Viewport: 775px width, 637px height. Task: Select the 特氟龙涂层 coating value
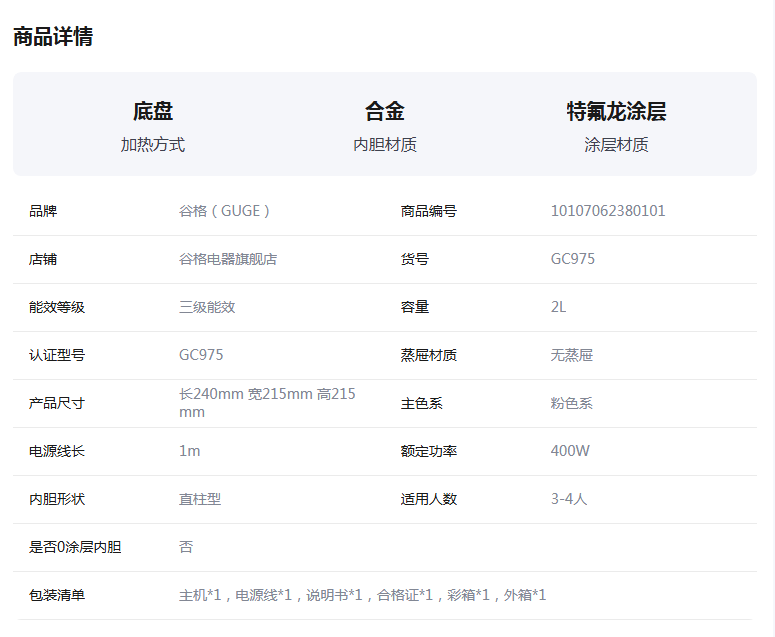616,111
